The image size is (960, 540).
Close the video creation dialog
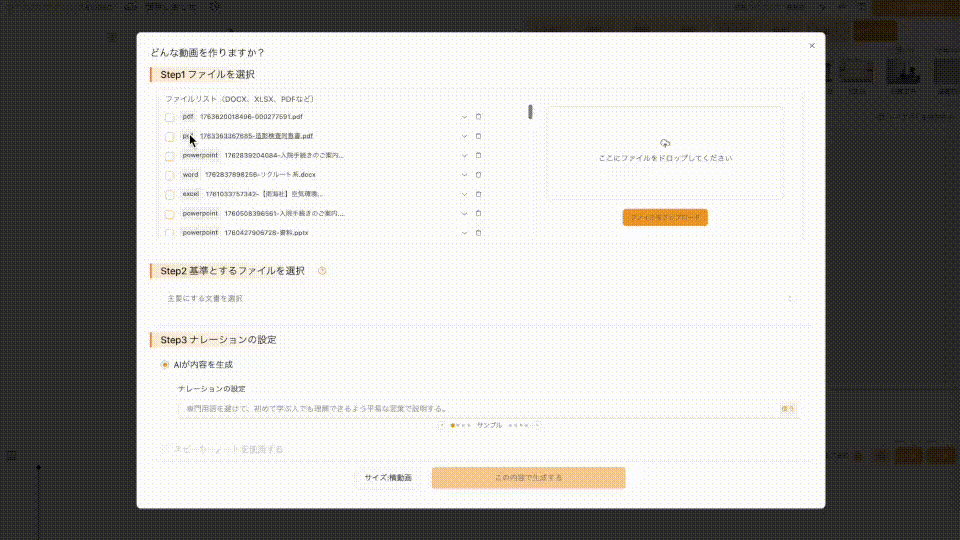click(x=811, y=46)
